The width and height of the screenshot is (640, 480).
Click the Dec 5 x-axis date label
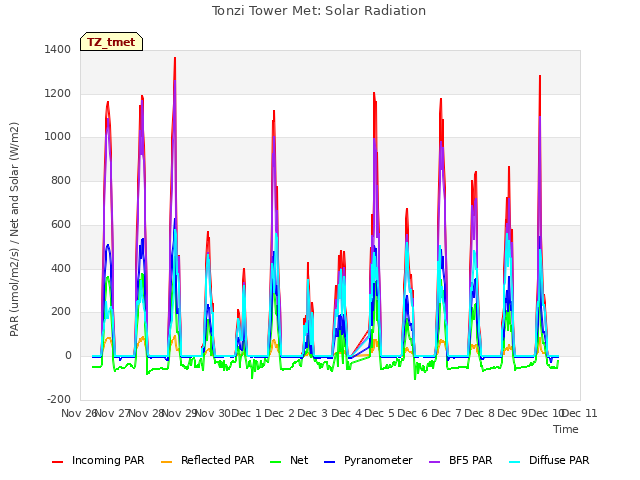coord(380,413)
